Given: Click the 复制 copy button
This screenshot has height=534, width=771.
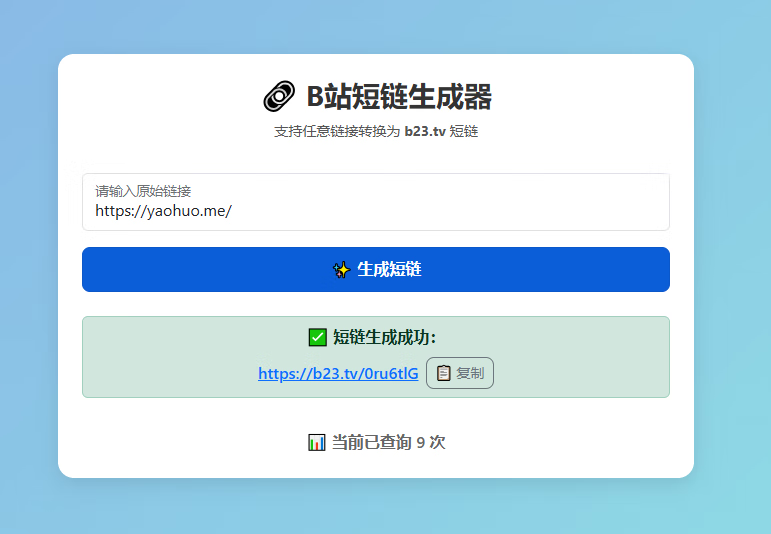Looking at the screenshot, I should click(460, 373).
